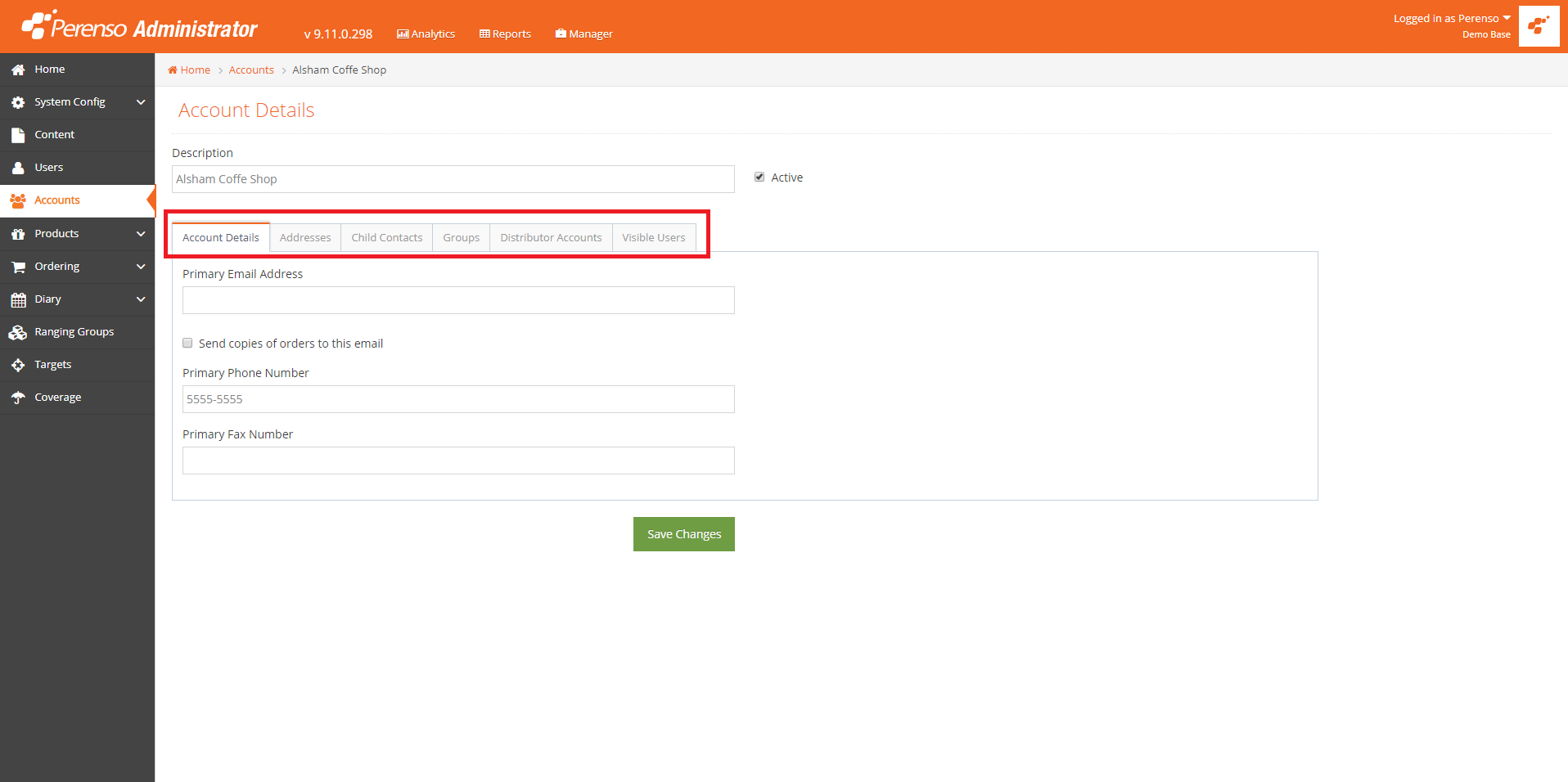
Task: Click the Accounts people icon
Action: point(18,200)
